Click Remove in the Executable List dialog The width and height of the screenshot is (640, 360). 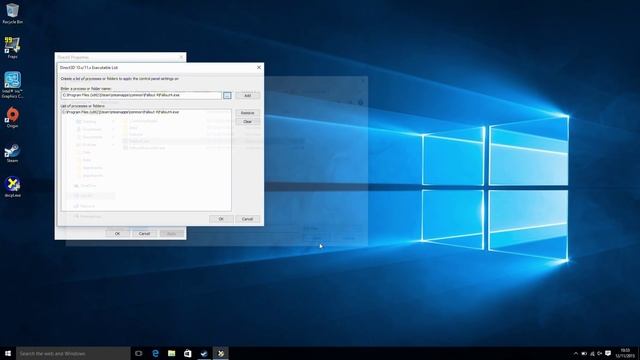[x=247, y=113]
